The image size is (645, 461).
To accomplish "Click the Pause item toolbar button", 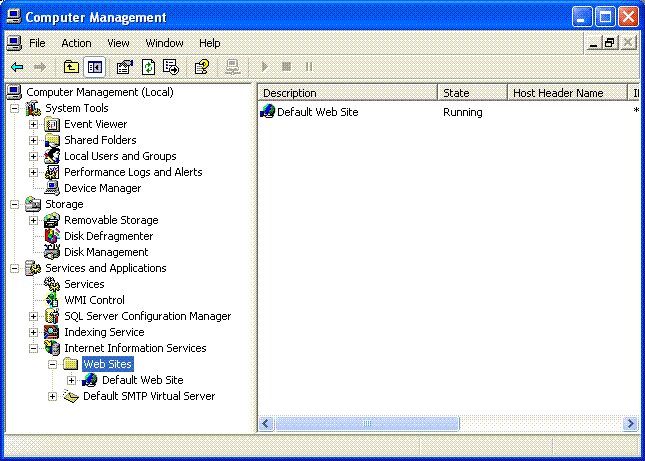I will pos(309,67).
